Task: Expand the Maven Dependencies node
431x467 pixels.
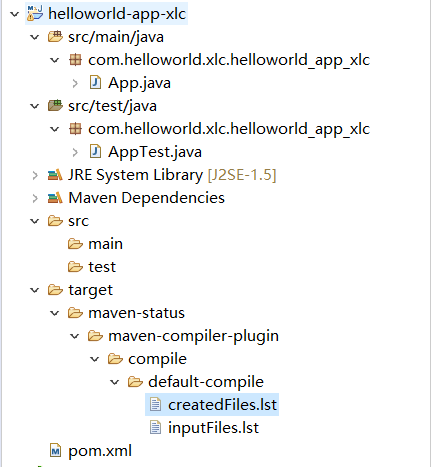Action: [x=35, y=198]
